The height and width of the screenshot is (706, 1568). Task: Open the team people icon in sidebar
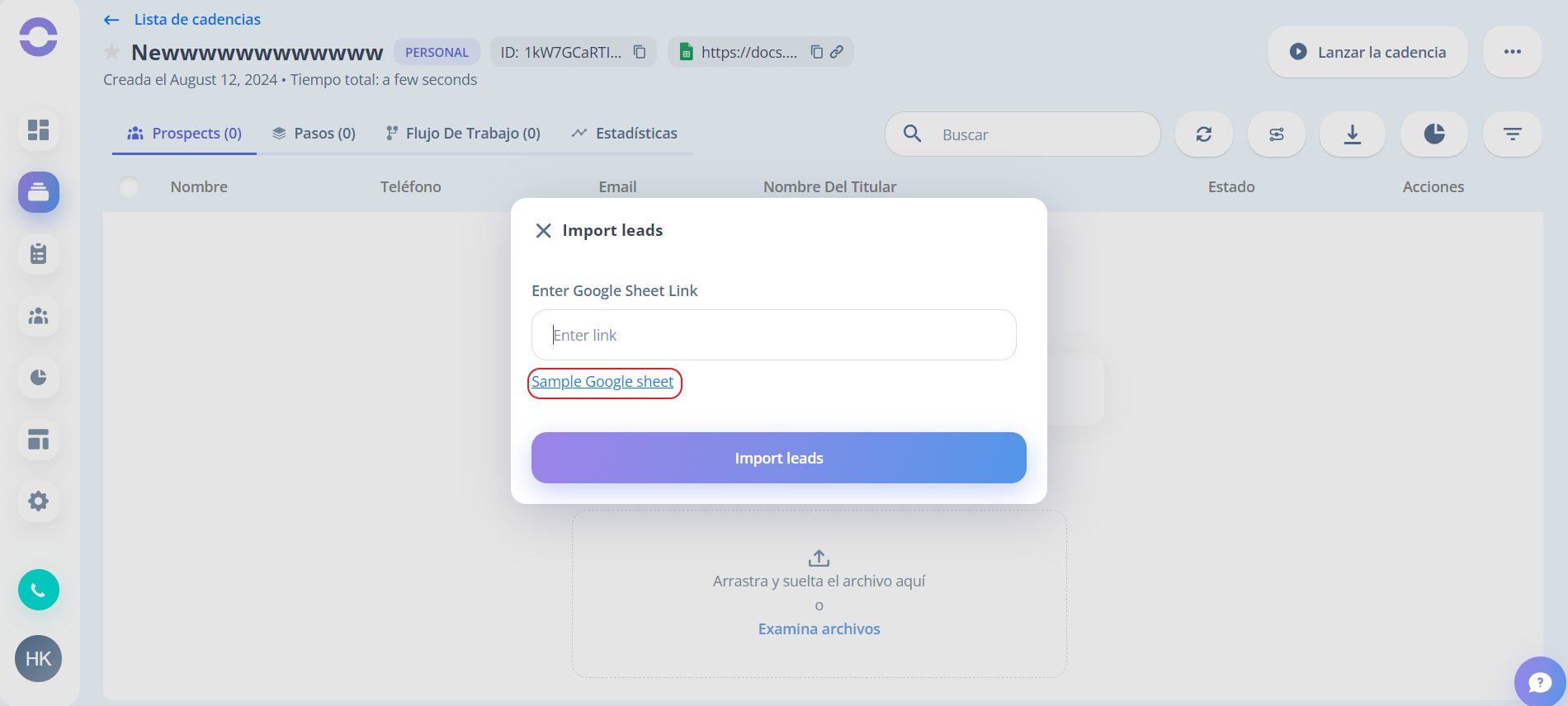point(39,316)
